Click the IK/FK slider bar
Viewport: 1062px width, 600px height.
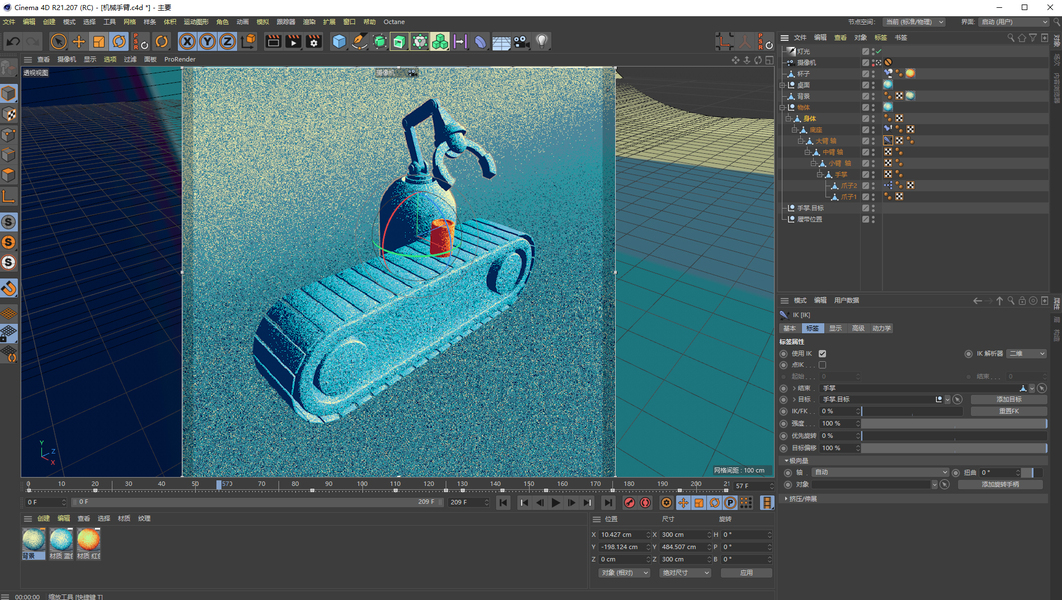912,411
